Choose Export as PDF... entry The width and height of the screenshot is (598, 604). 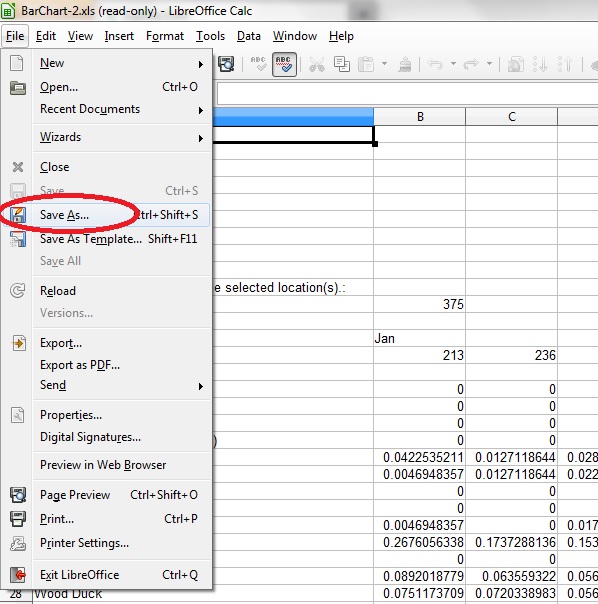119,364
